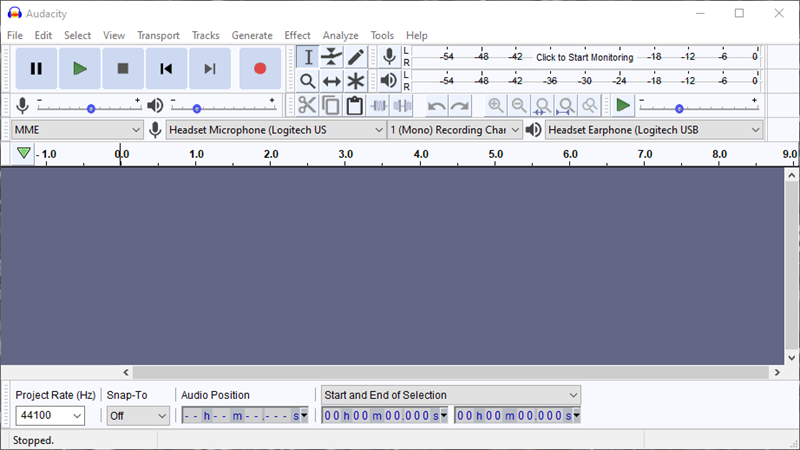Open the Select menu

coord(78,36)
